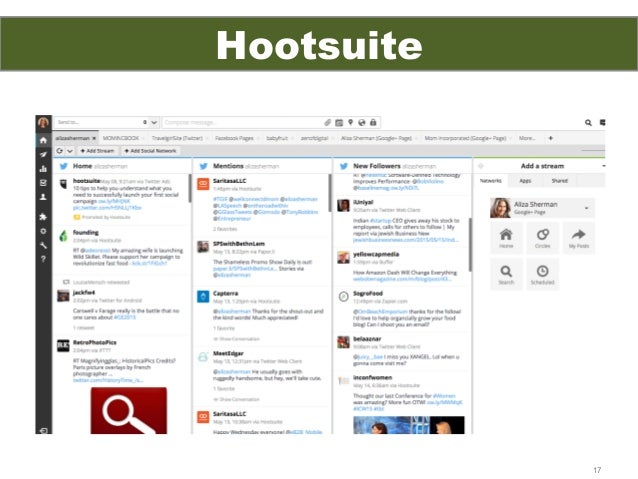Attach a file with the paperclip icon

pyautogui.click(x=328, y=122)
